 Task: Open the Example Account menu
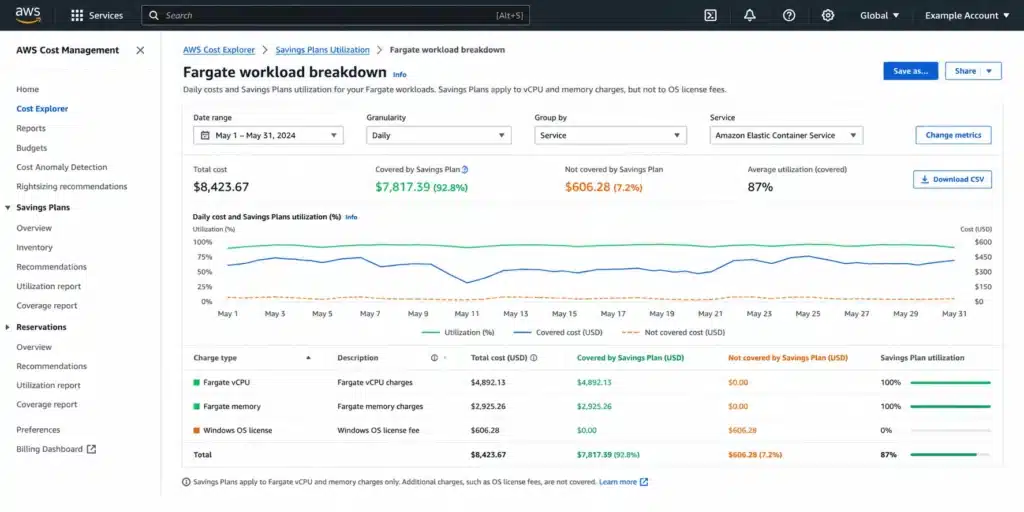coord(967,16)
